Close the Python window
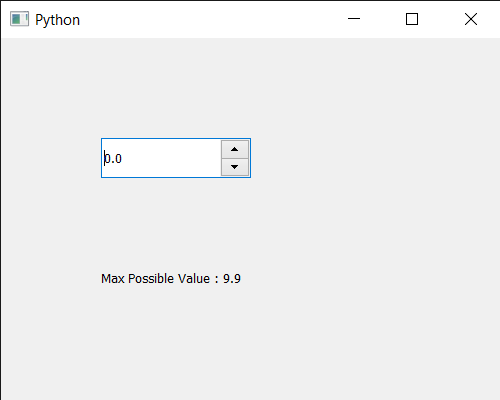The width and height of the screenshot is (500, 400). click(471, 19)
